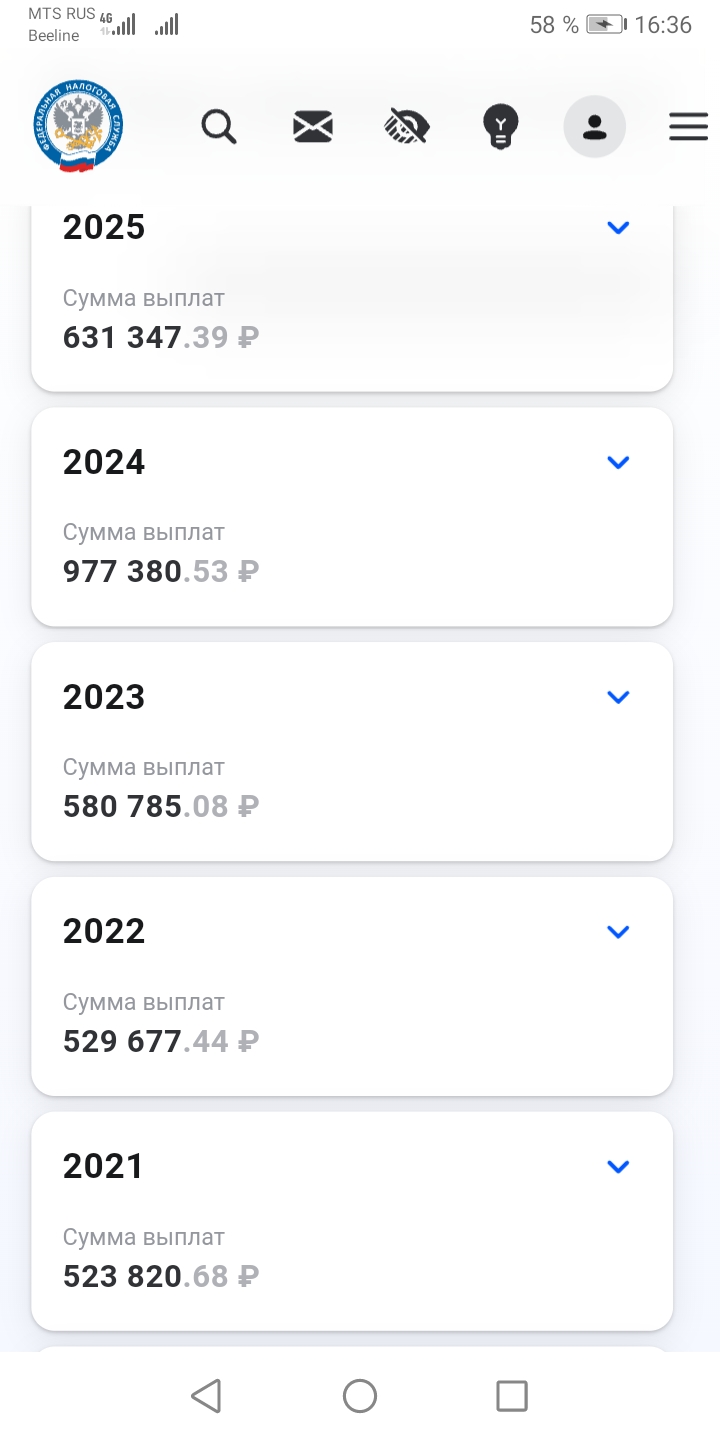
Task: Open messages via the envelope icon
Action: pyautogui.click(x=313, y=127)
